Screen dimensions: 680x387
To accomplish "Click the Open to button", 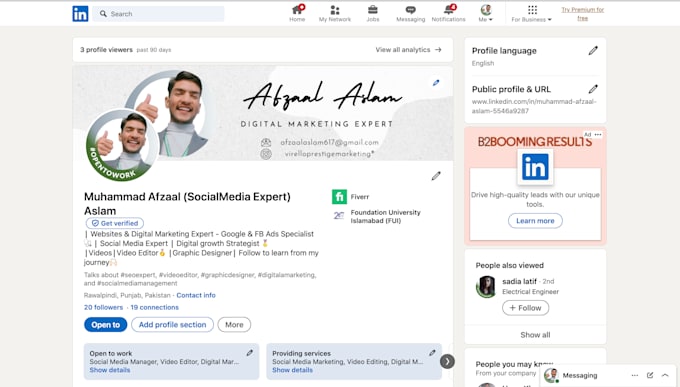I will coord(105,325).
